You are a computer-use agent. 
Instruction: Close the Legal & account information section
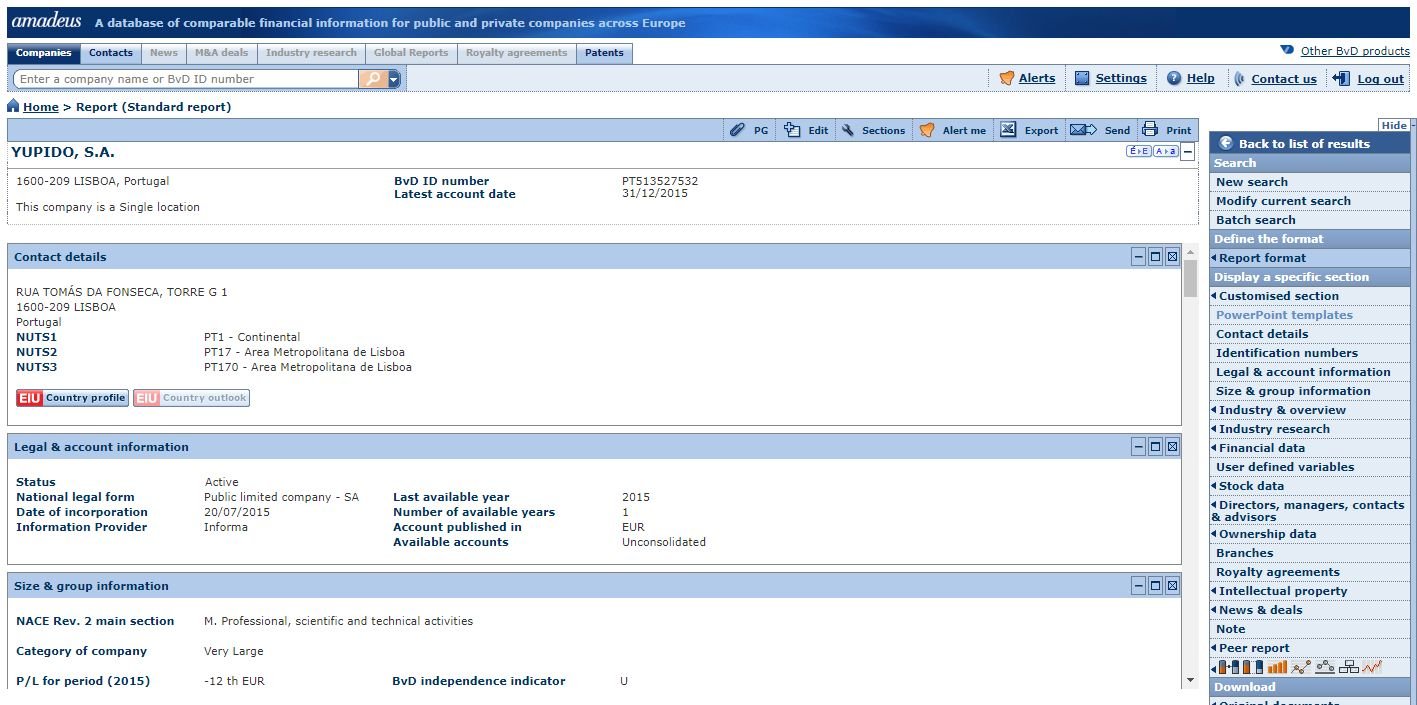1172,447
